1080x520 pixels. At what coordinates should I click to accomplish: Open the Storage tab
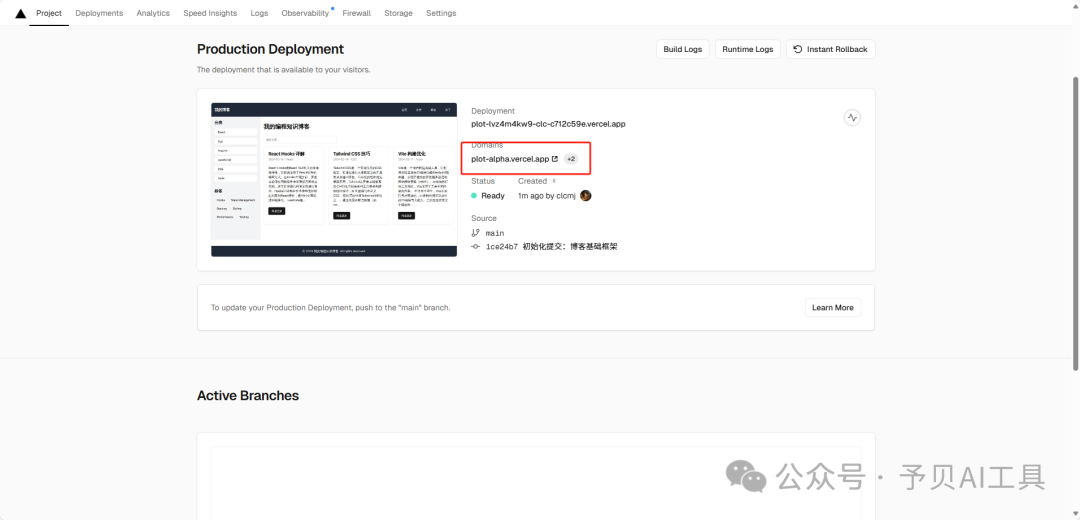[398, 13]
